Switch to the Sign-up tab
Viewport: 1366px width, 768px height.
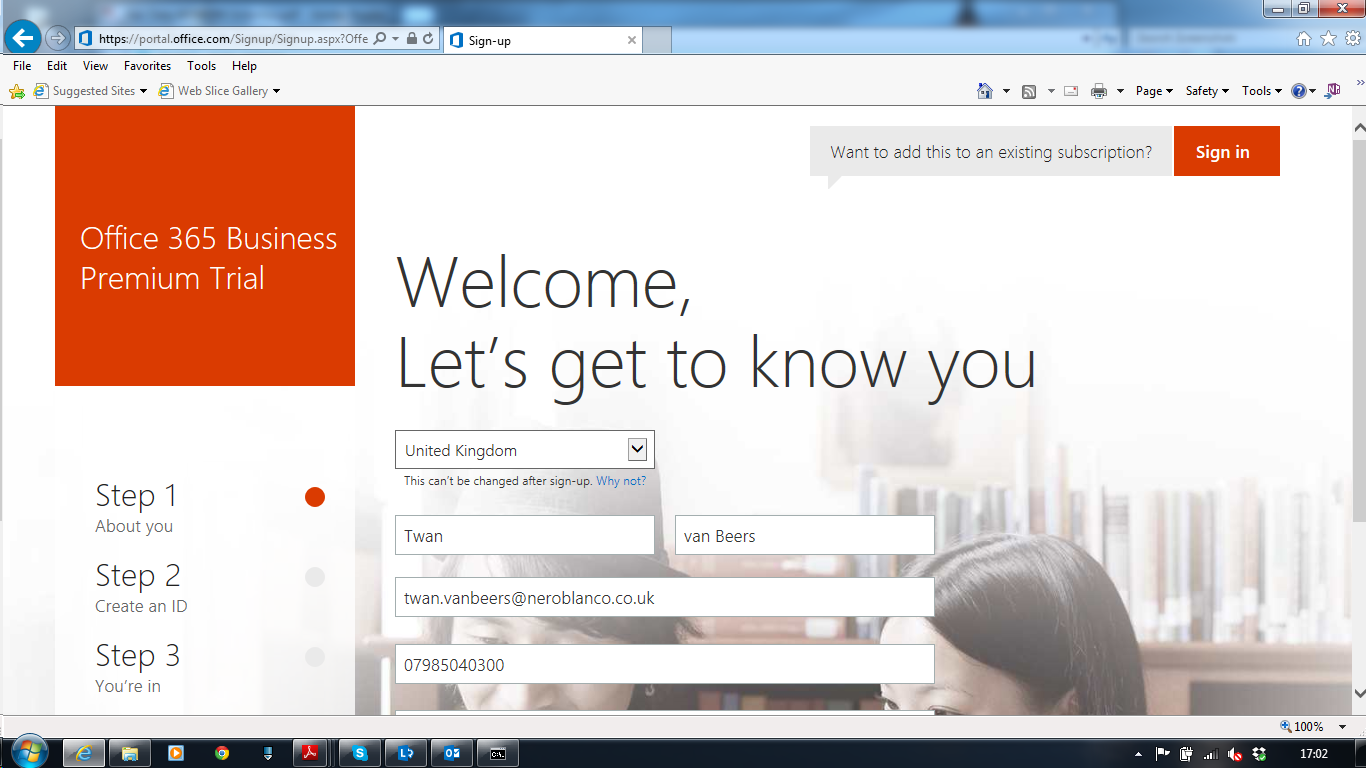click(x=541, y=41)
